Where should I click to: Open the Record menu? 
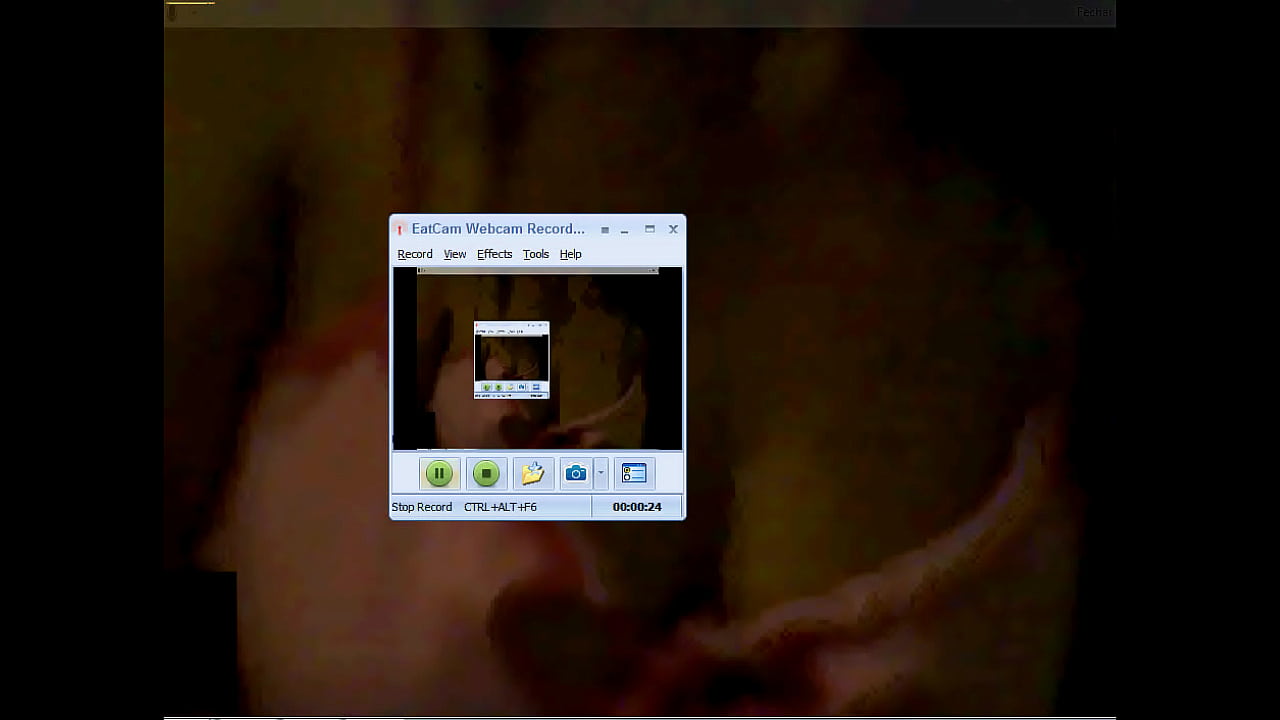415,254
